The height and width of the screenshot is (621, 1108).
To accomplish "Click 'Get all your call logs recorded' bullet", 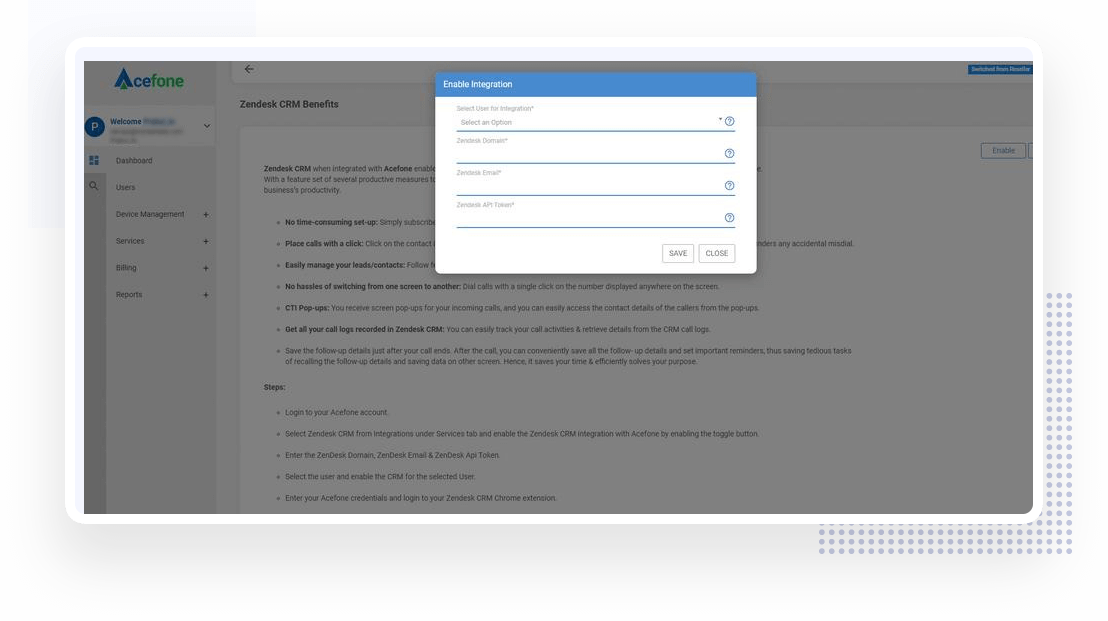I will (365, 329).
